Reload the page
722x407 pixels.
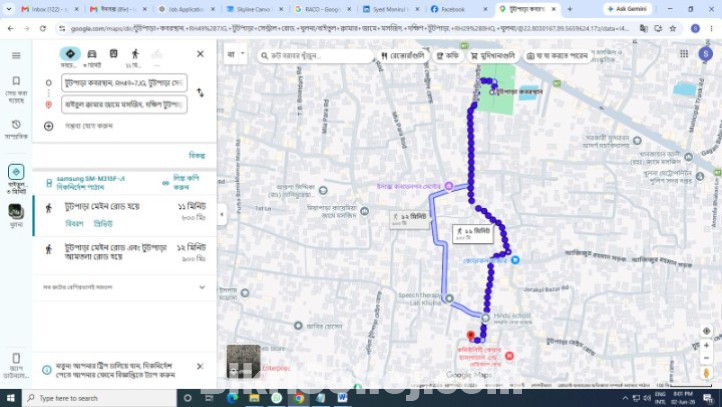42,29
